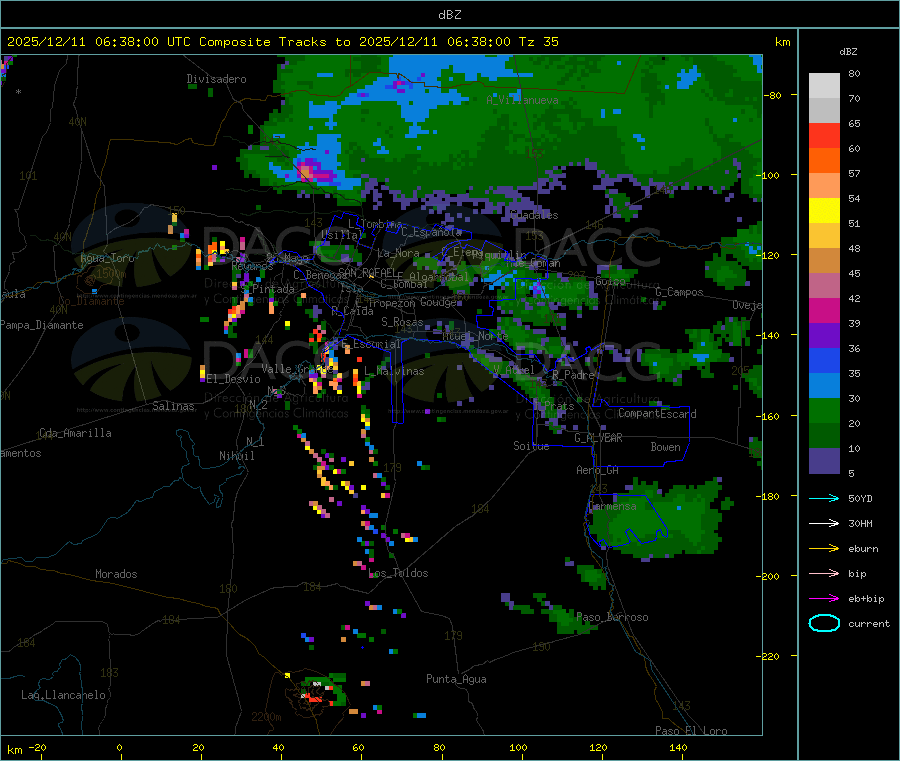Click the 'Divisadero' map label
This screenshot has width=900, height=761.
click(x=216, y=79)
